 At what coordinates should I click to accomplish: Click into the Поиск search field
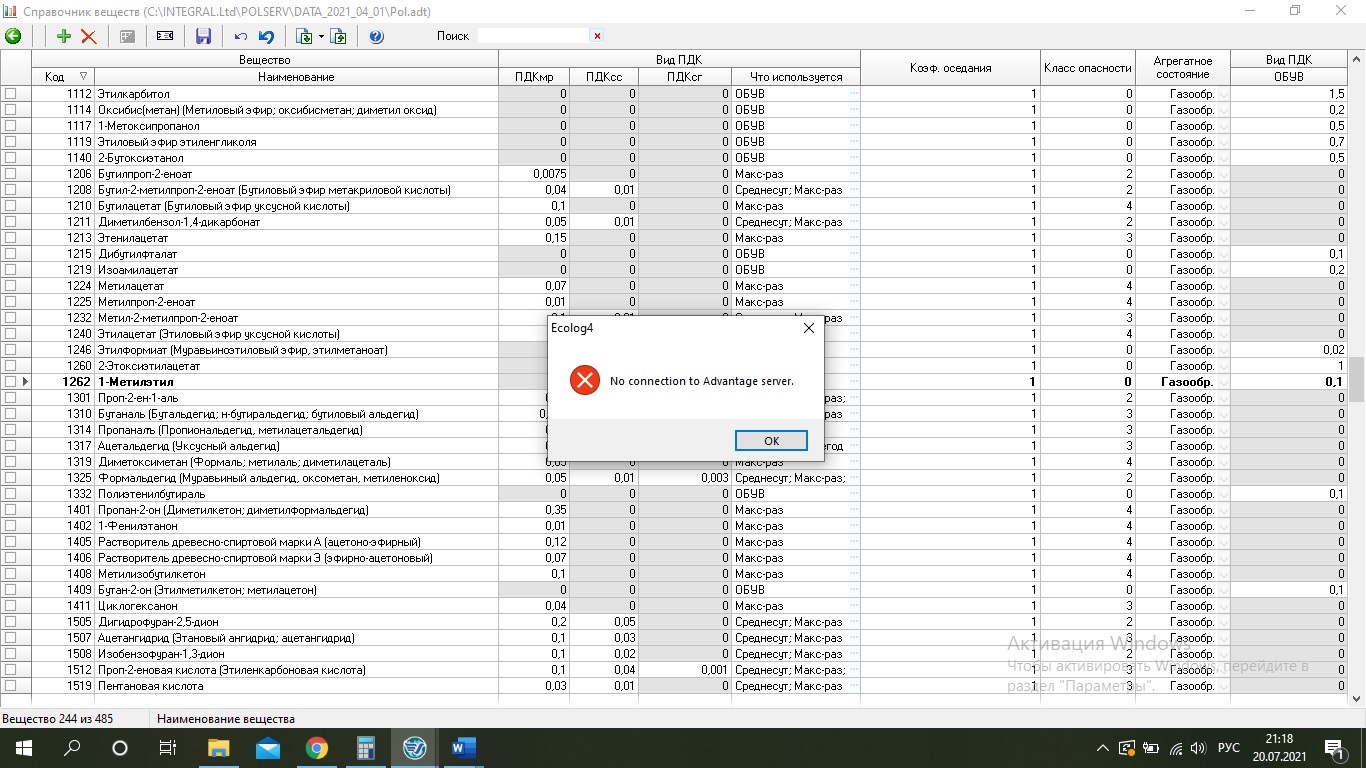533,36
